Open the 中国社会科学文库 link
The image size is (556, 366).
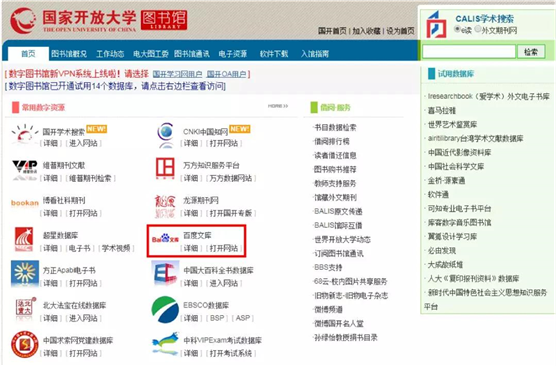tap(456, 166)
